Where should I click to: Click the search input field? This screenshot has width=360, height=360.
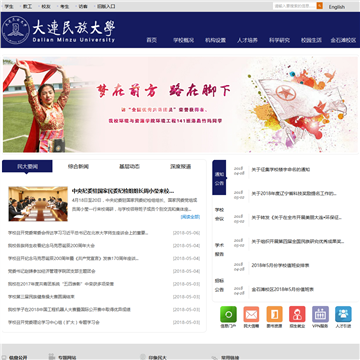click(x=295, y=6)
